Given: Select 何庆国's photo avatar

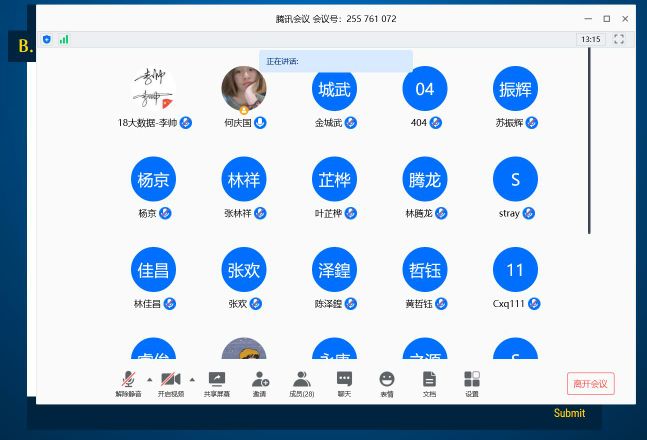Looking at the screenshot, I should (x=243, y=89).
